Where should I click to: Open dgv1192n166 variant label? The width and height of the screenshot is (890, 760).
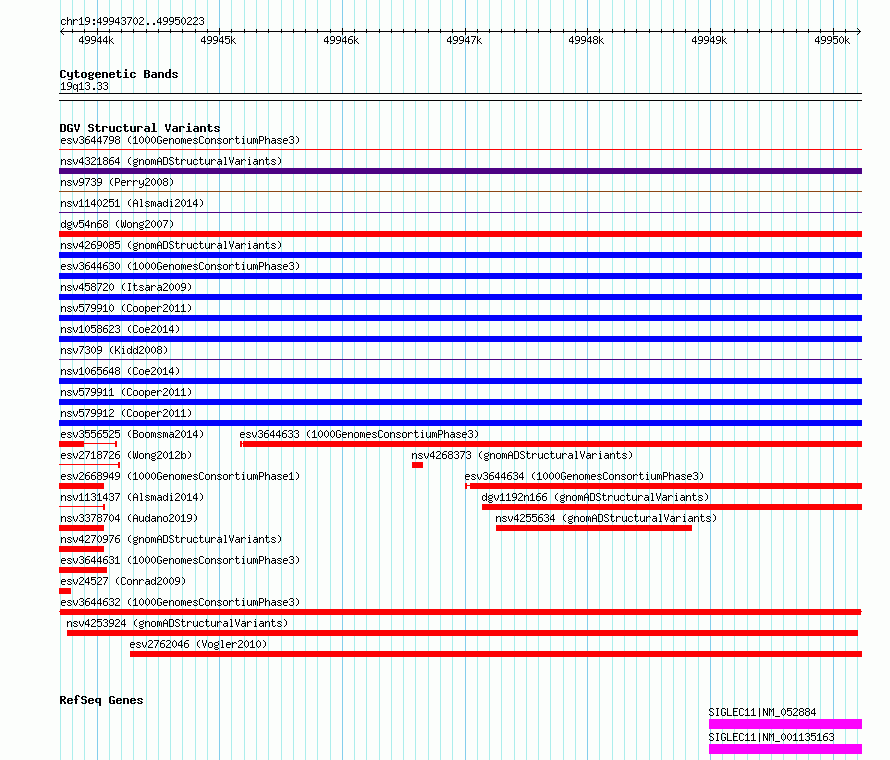coord(595,497)
